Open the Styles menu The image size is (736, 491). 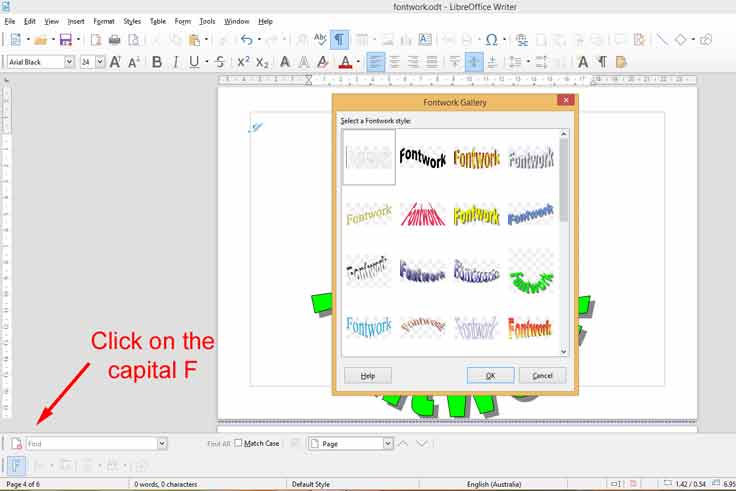132,21
